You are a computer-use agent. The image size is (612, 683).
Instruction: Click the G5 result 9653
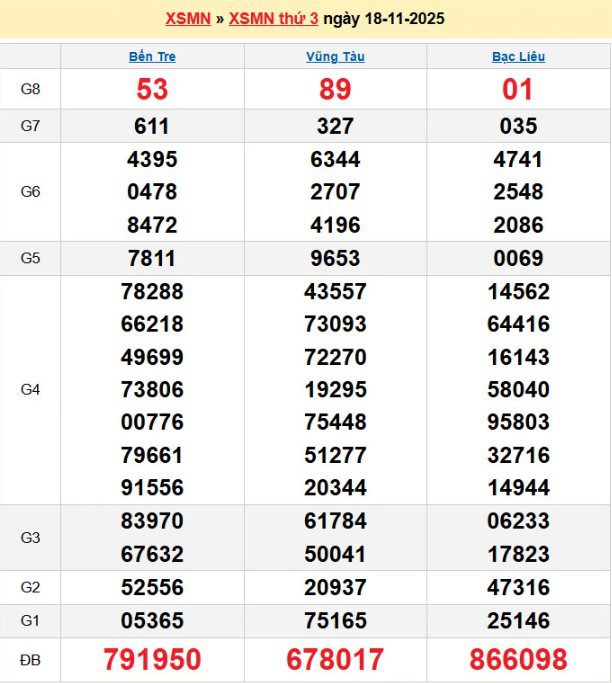click(335, 258)
